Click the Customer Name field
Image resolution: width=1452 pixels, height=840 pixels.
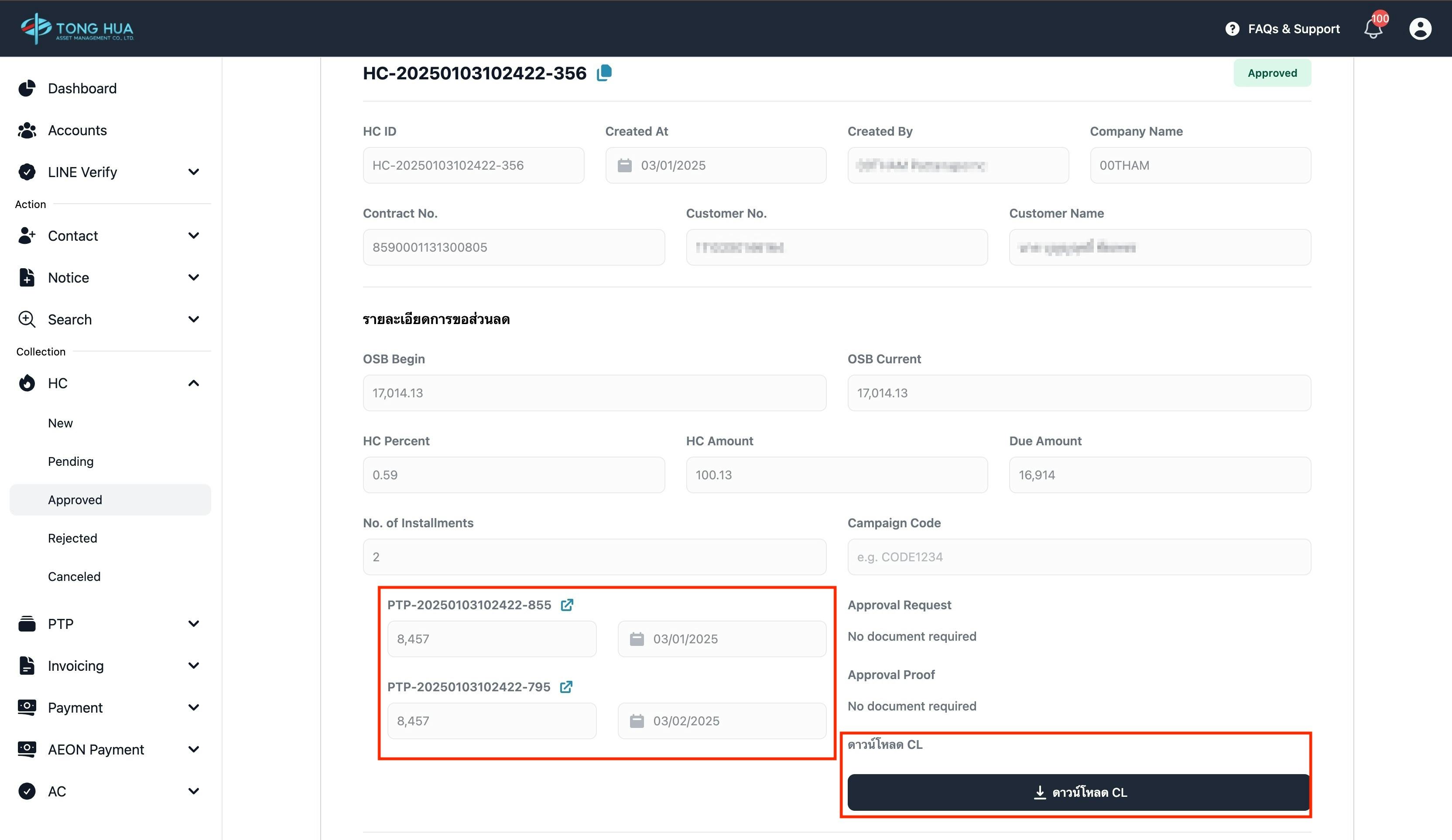click(x=1160, y=247)
